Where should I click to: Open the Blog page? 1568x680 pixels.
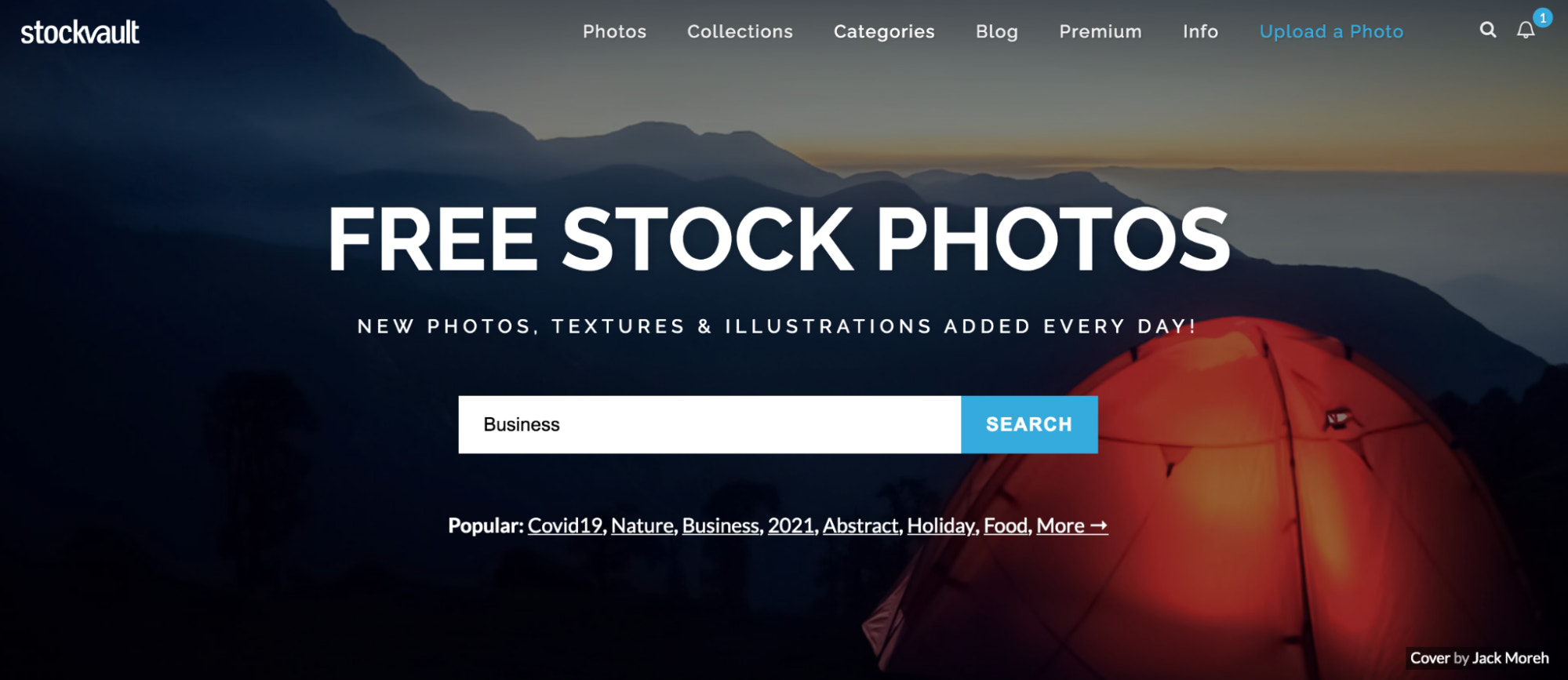(997, 32)
